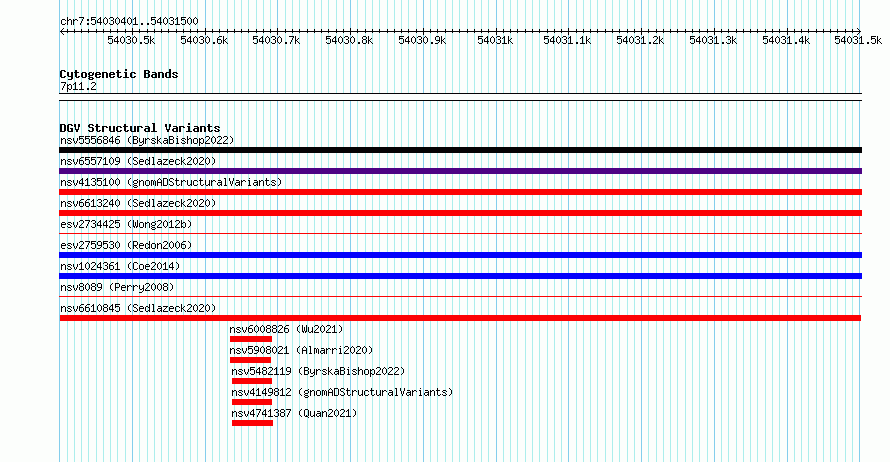
Task: Select the short red nsv4741387 bar
Action: click(x=253, y=423)
